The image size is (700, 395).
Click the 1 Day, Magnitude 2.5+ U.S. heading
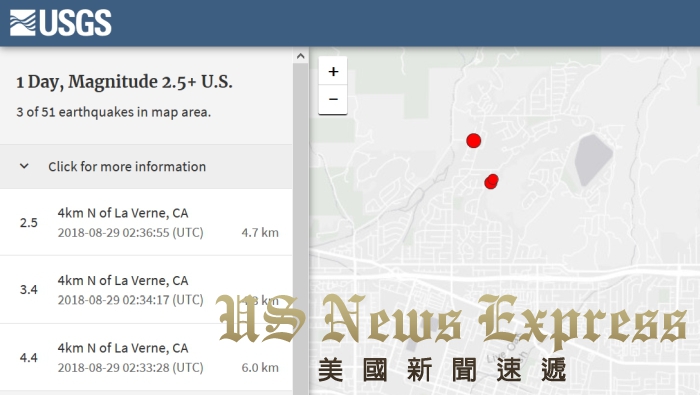[125, 82]
